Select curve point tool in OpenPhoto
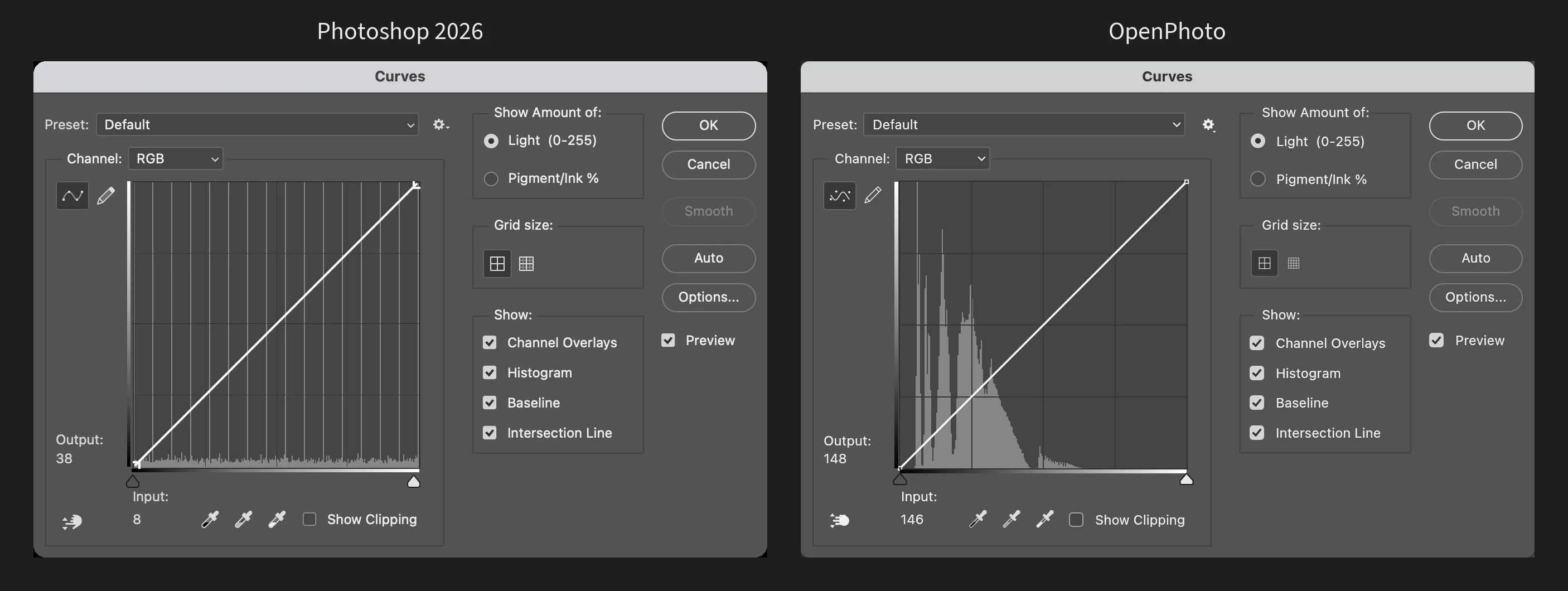Image resolution: width=1568 pixels, height=591 pixels. (839, 195)
